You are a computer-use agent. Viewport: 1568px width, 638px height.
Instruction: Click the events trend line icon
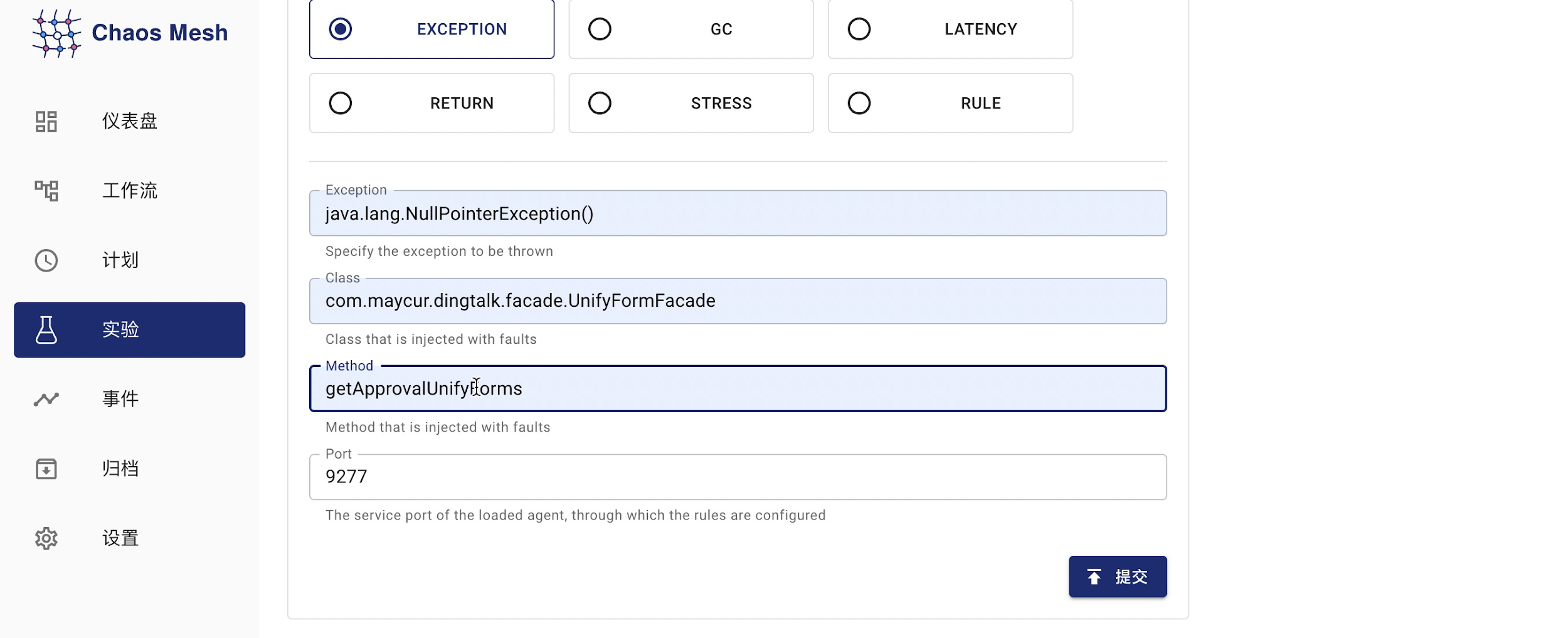(46, 399)
